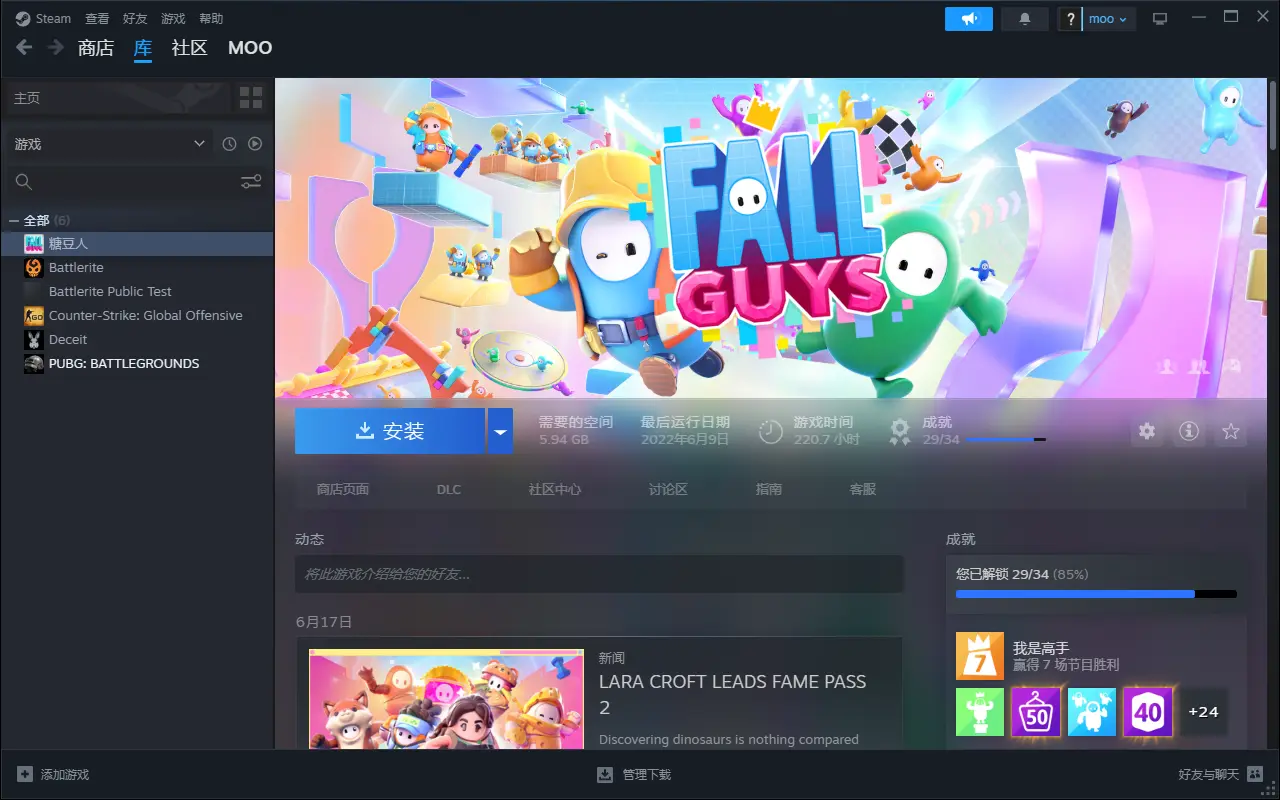Click the header achievement progress bar 29/34
The width and height of the screenshot is (1280, 800).
point(1006,440)
